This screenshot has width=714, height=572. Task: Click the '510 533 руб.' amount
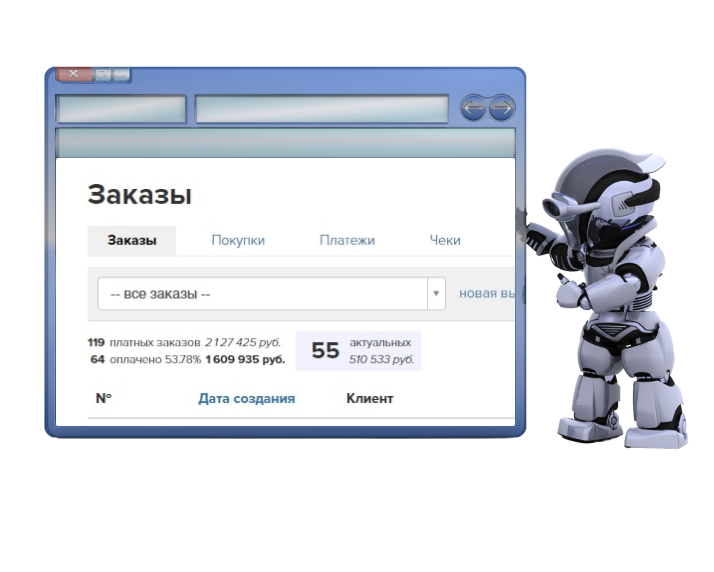(382, 360)
